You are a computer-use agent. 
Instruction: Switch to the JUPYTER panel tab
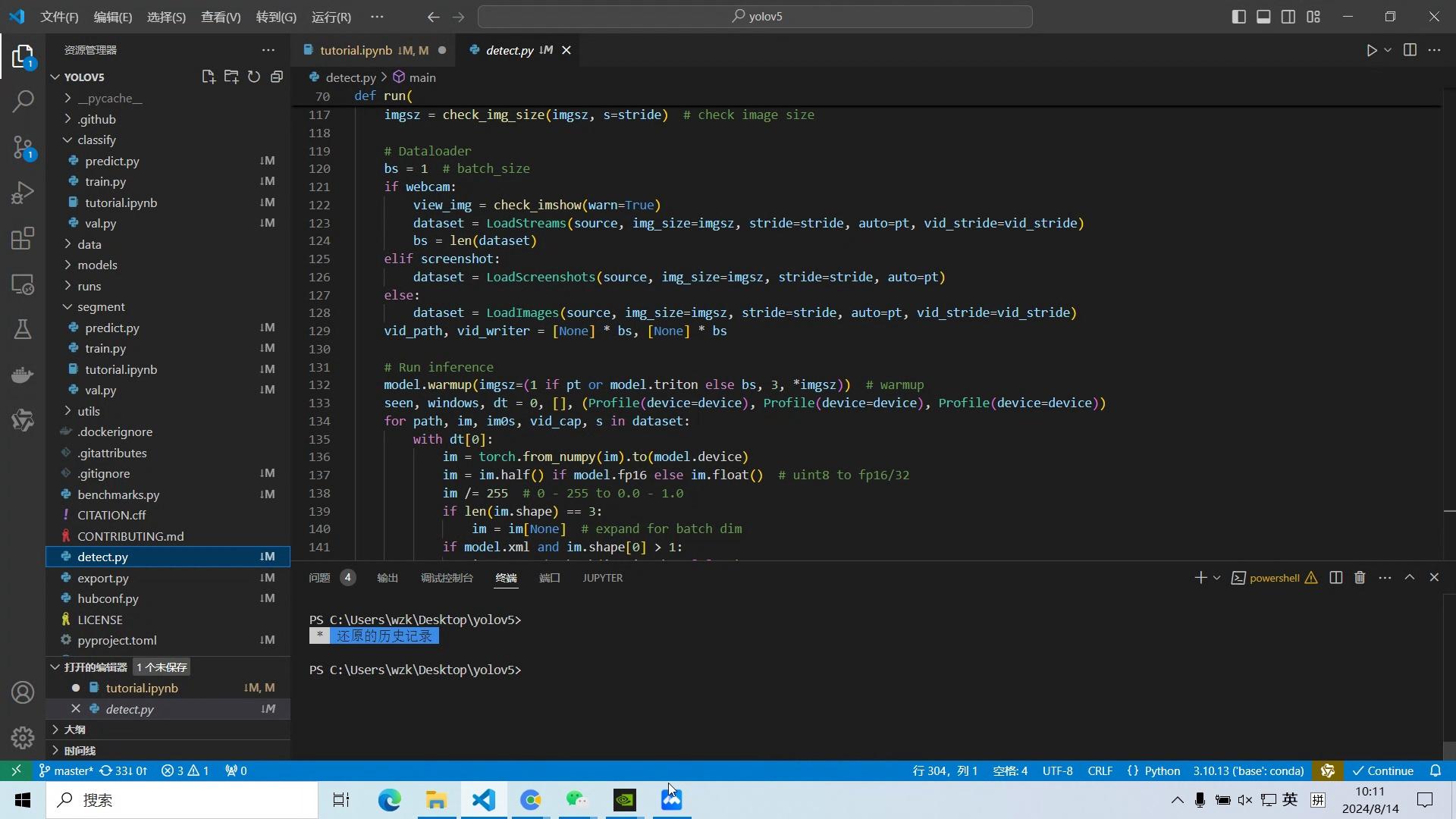603,578
